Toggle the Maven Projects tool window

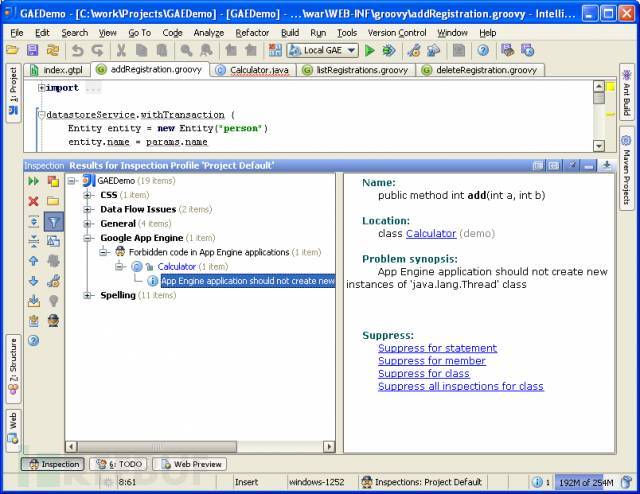(x=627, y=169)
